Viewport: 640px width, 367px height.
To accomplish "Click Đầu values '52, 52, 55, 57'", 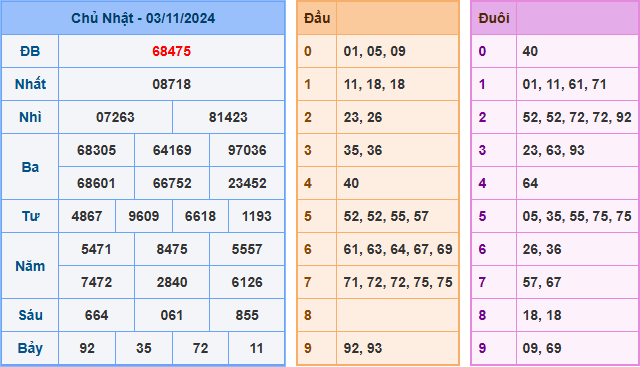I will [386, 216].
